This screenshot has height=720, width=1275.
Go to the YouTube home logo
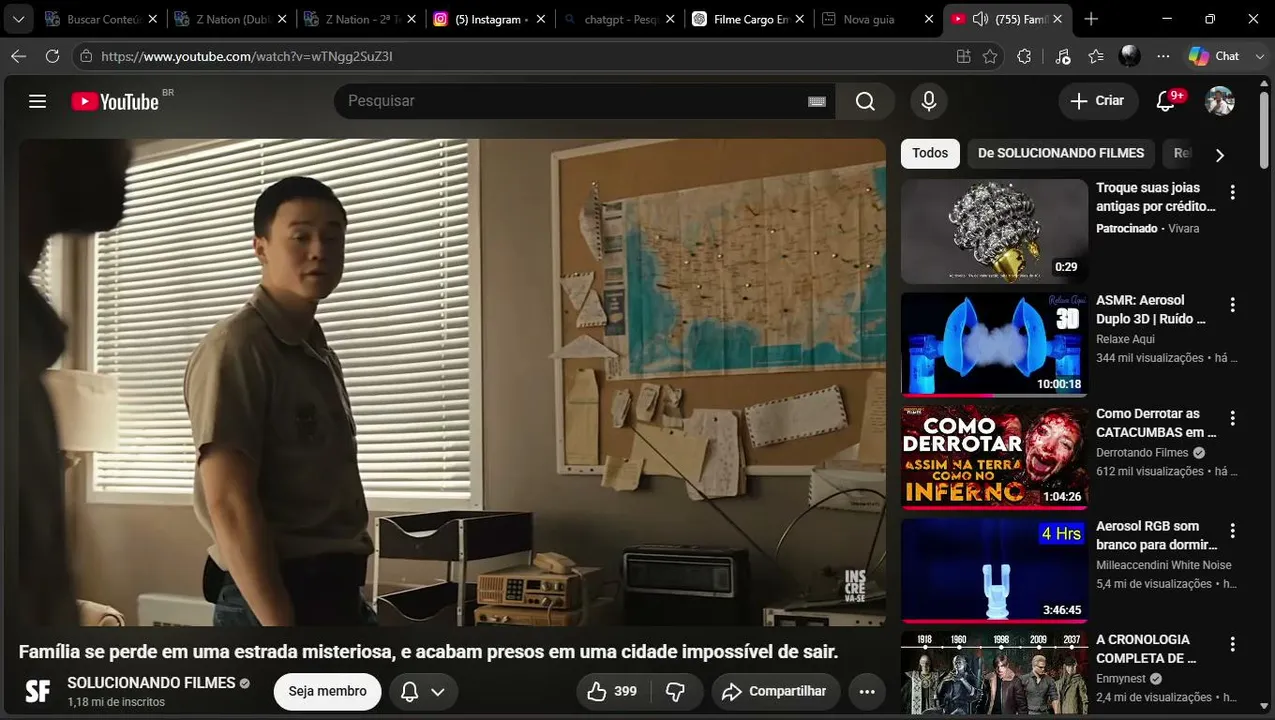coord(115,101)
